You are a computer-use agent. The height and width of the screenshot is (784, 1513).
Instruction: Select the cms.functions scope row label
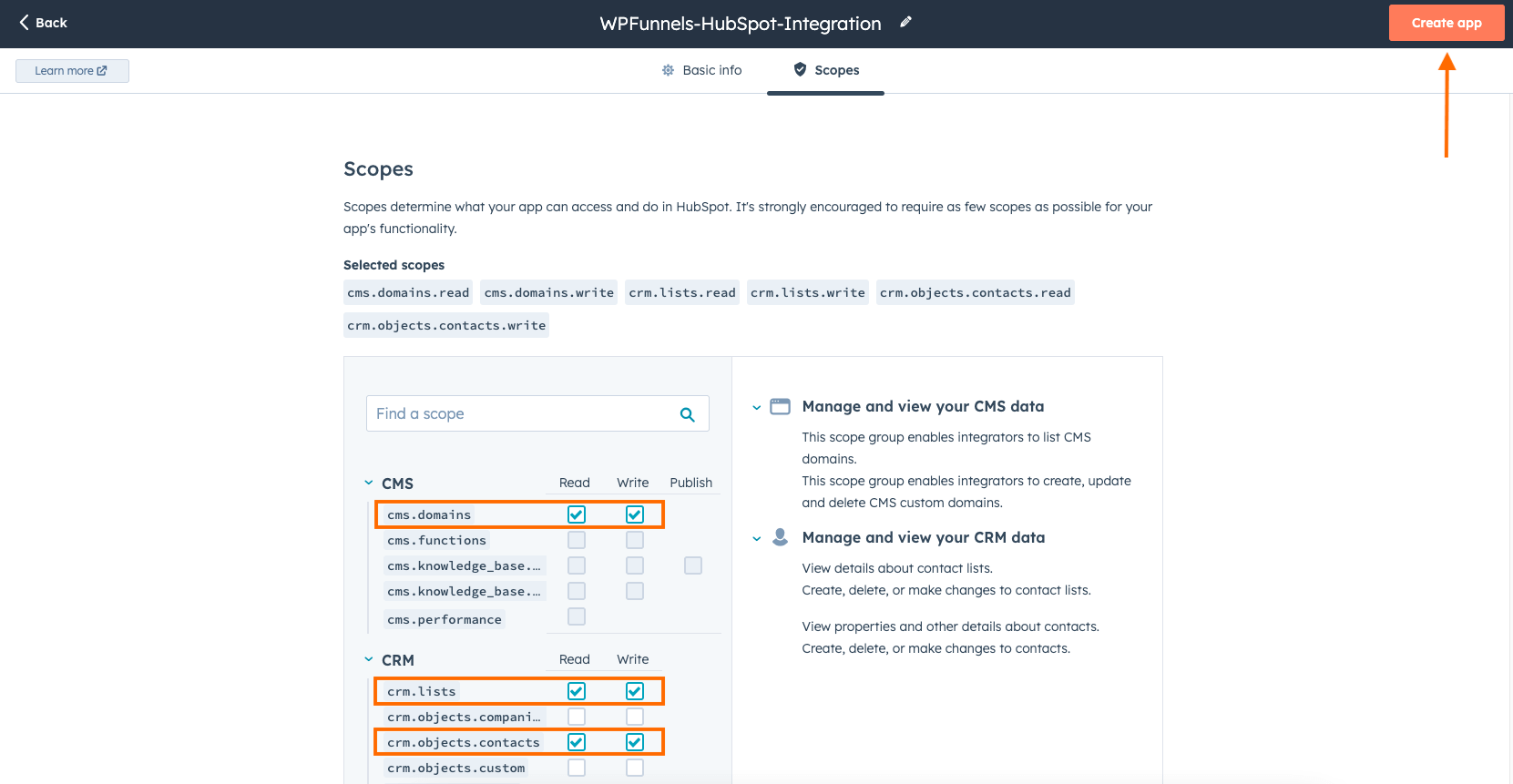click(x=436, y=540)
